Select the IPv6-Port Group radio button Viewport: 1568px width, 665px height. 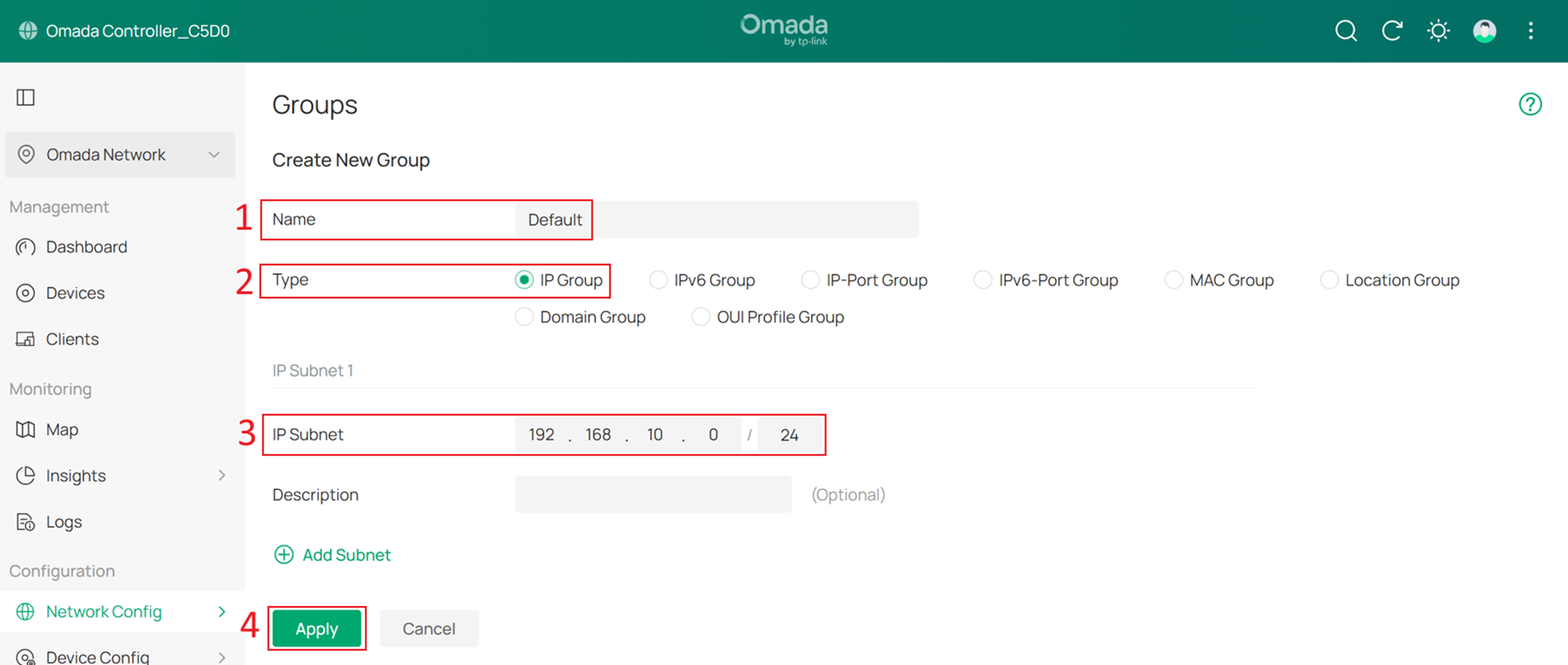[982, 280]
